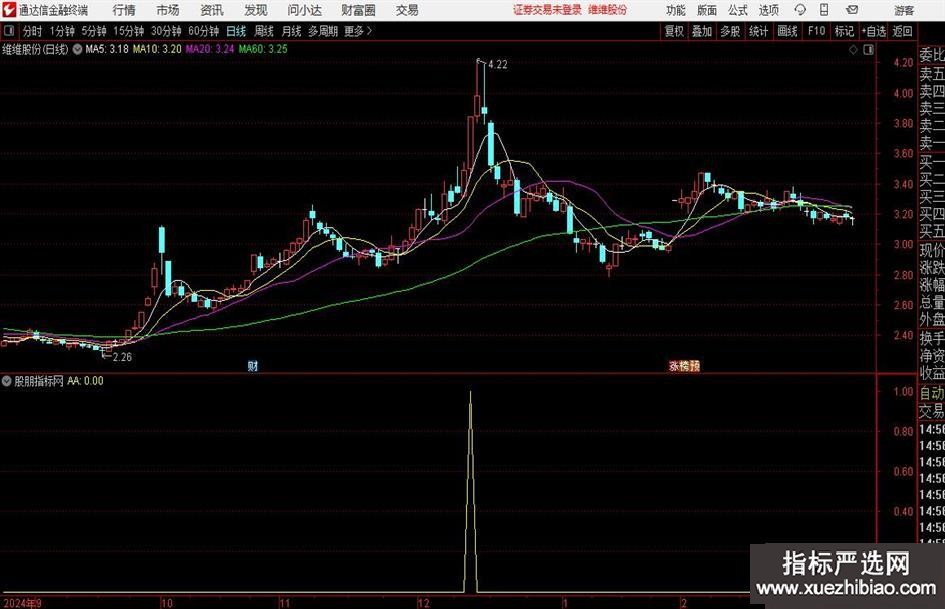Click the month 11 marker on date axis
The width and height of the screenshot is (945, 609).
pyautogui.click(x=284, y=603)
